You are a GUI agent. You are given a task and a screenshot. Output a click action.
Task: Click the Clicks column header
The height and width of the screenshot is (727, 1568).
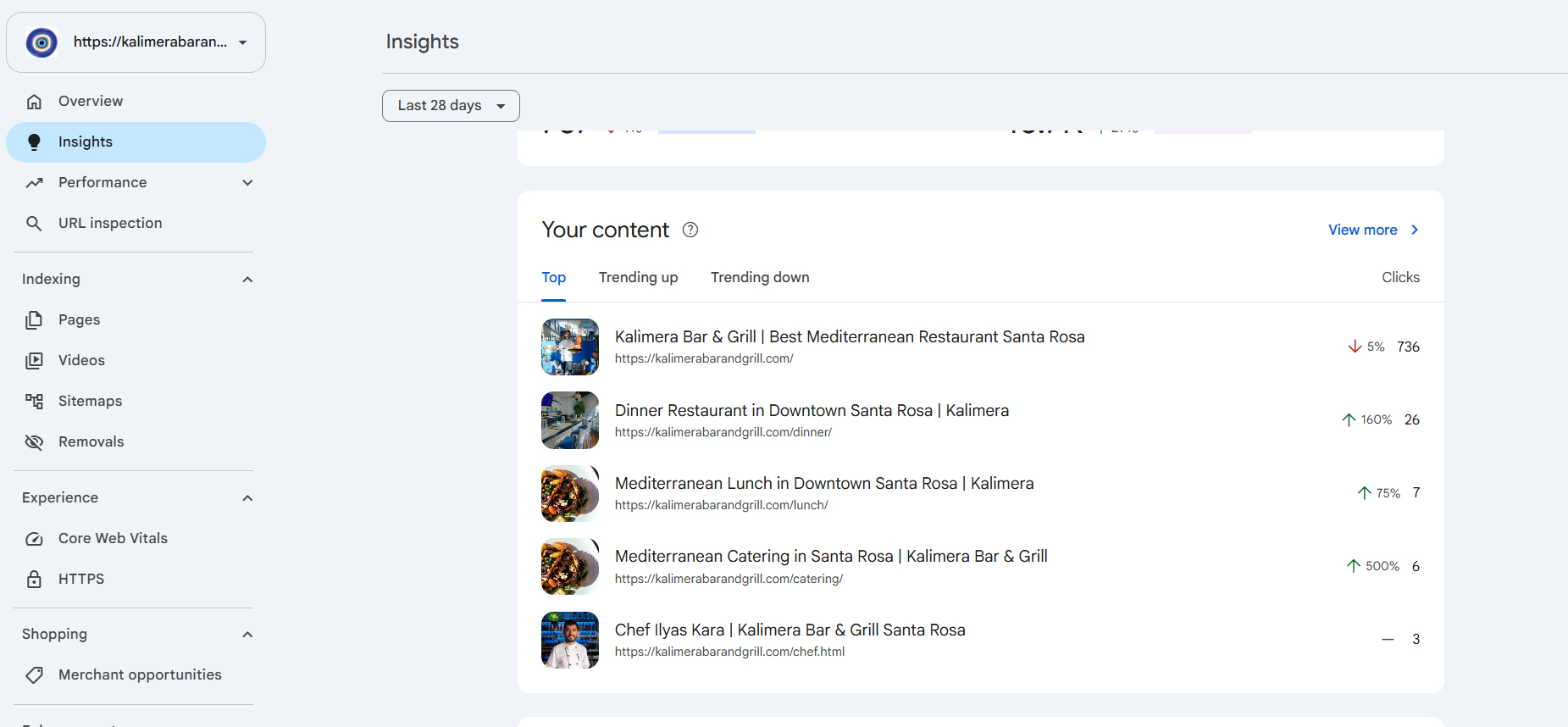1400,278
